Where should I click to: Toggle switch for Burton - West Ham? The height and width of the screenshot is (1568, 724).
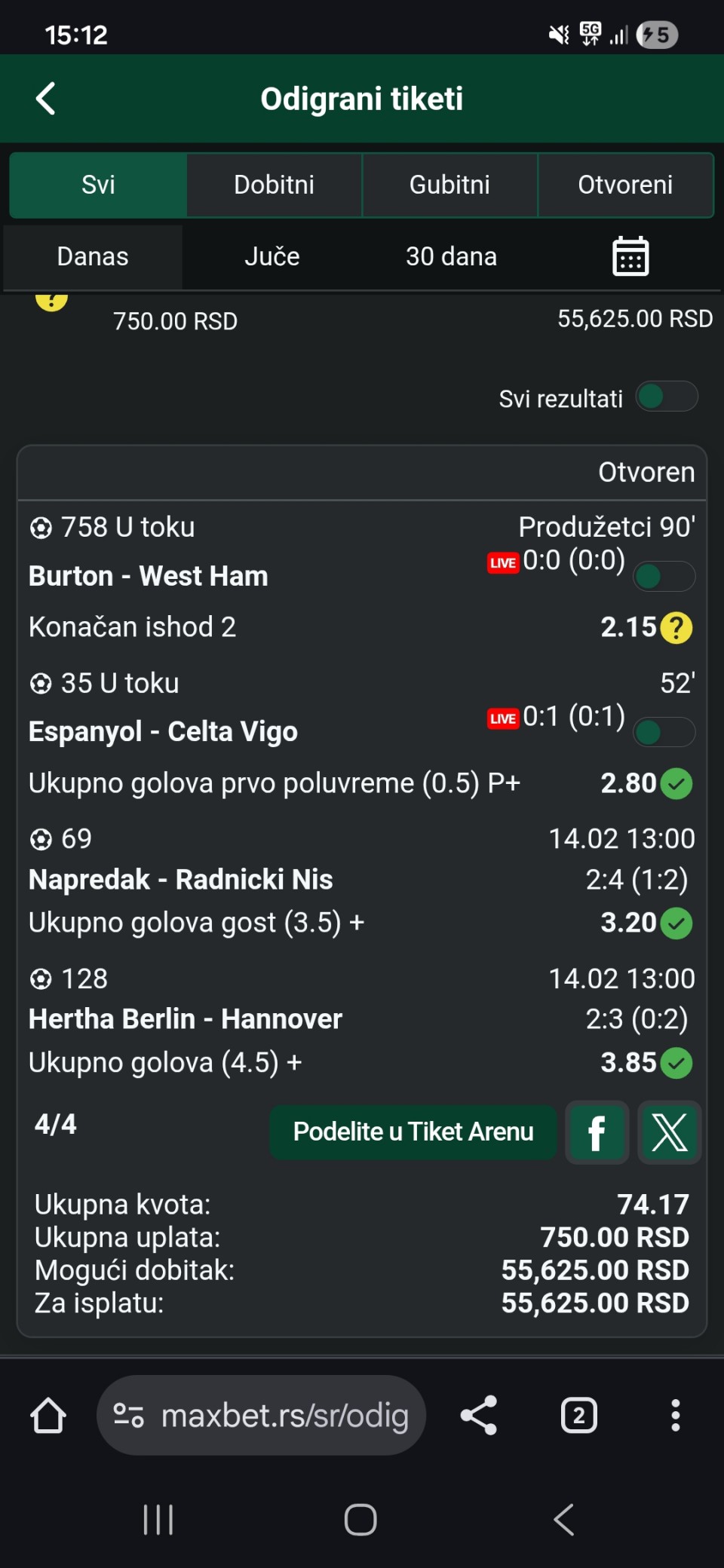point(664,577)
